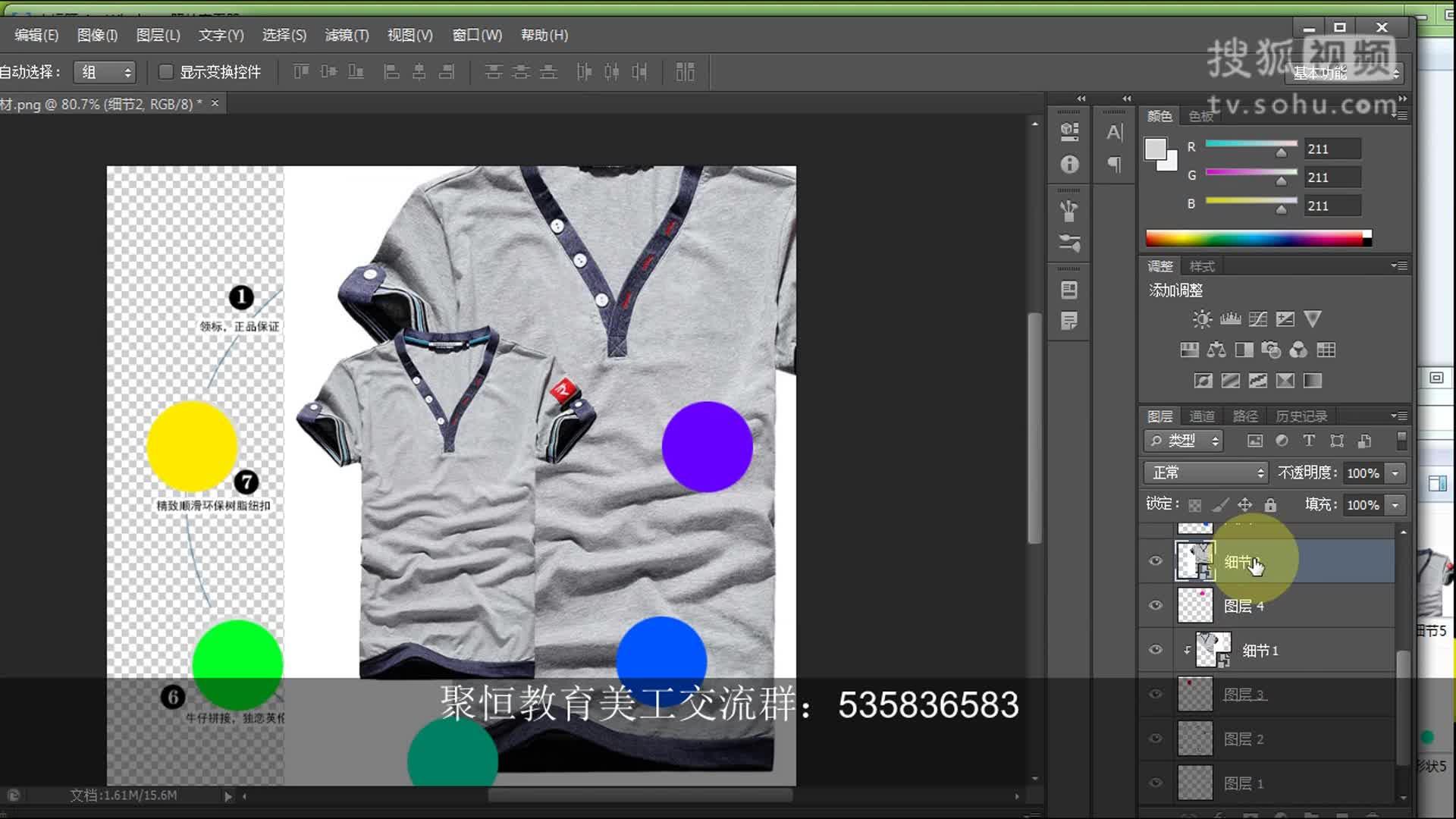Open the 滤镜(T) menu
This screenshot has width=1456, height=819.
coord(347,35)
